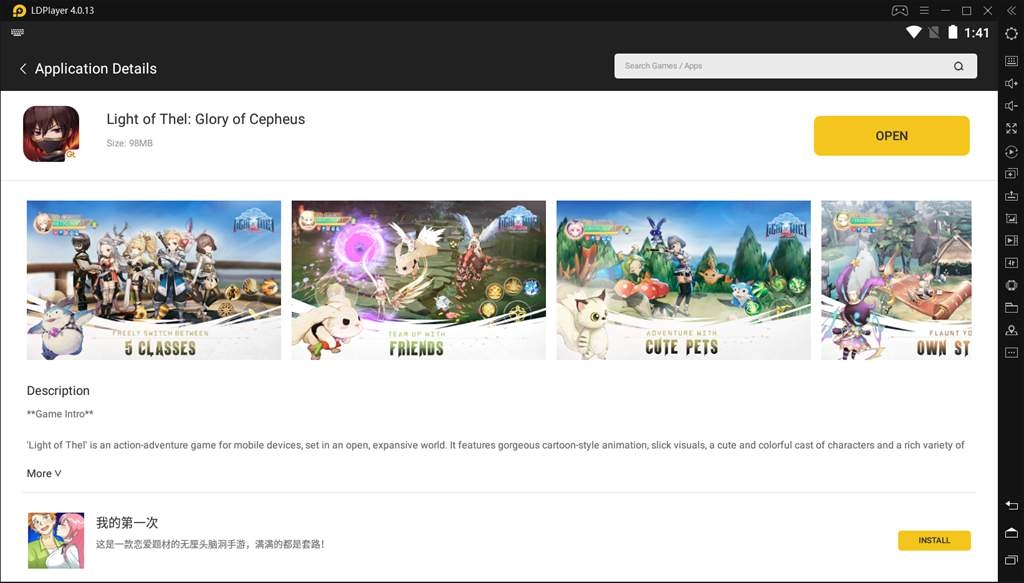Open the virtual location pin icon
The width and height of the screenshot is (1024, 583).
(x=1011, y=330)
